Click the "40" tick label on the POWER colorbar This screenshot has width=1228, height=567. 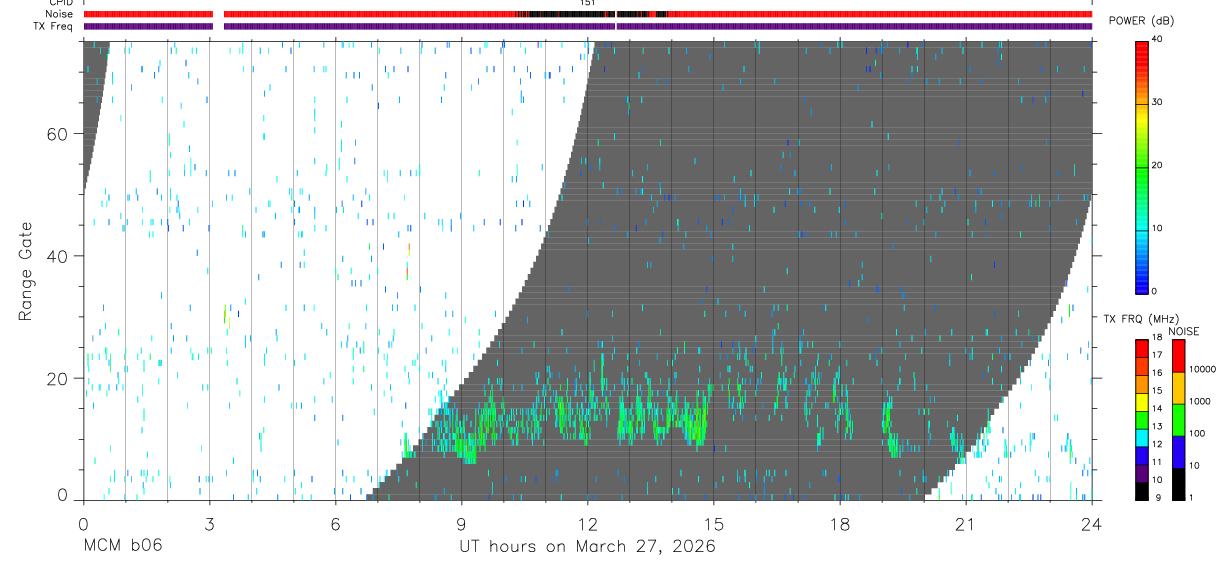pyautogui.click(x=1157, y=39)
